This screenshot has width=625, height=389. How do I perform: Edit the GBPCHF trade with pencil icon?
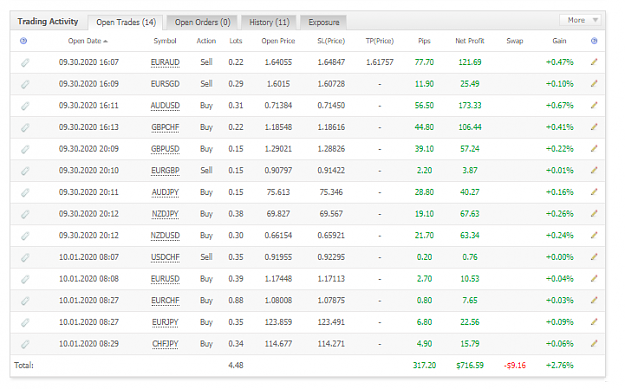coord(594,127)
